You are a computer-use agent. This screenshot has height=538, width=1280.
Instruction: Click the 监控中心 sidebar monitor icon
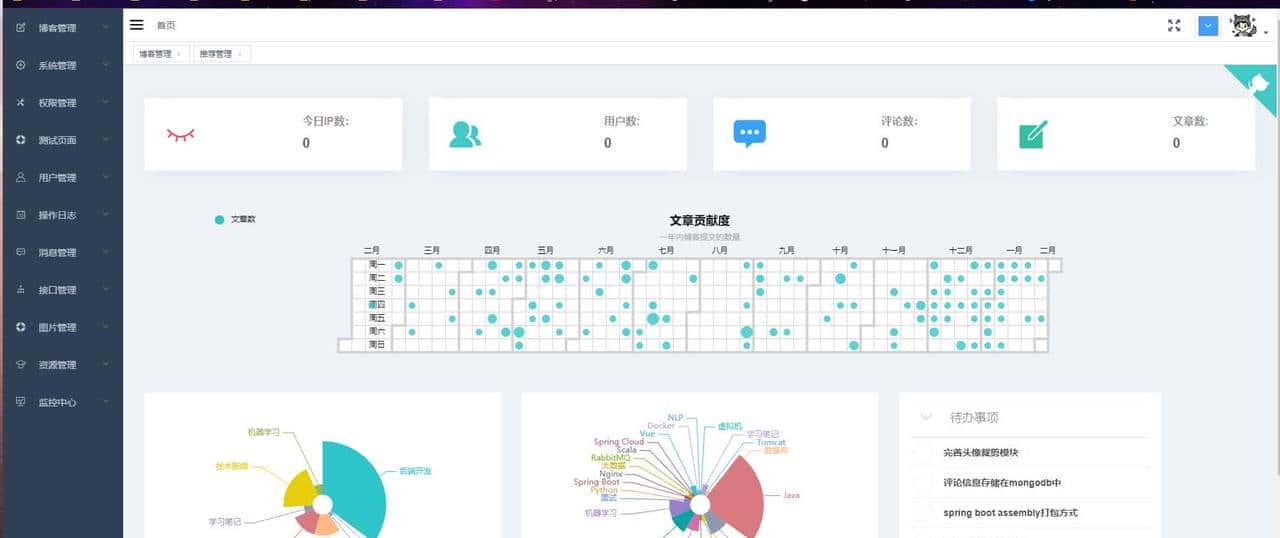[x=21, y=402]
